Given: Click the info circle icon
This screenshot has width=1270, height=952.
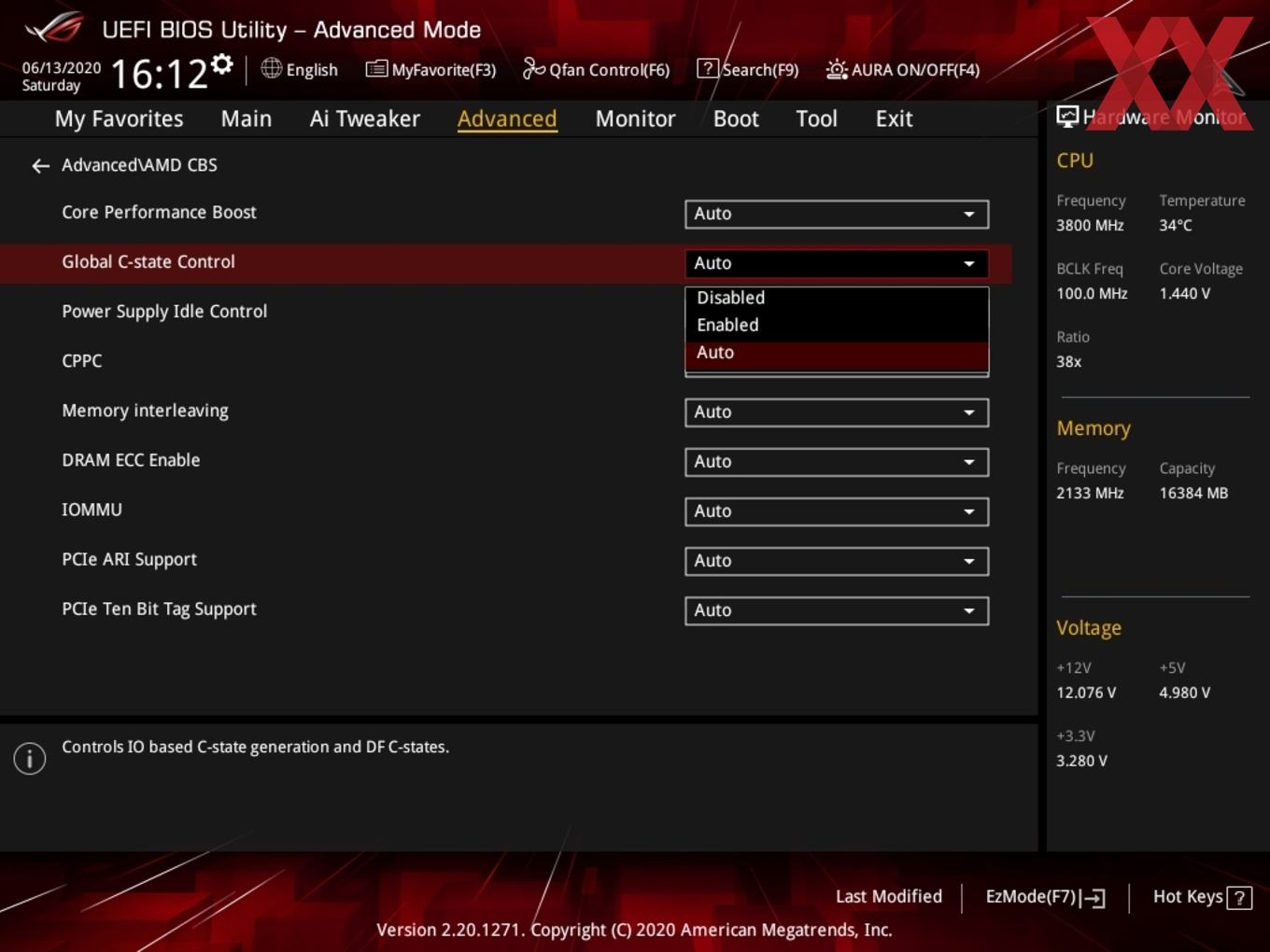Looking at the screenshot, I should tap(30, 759).
